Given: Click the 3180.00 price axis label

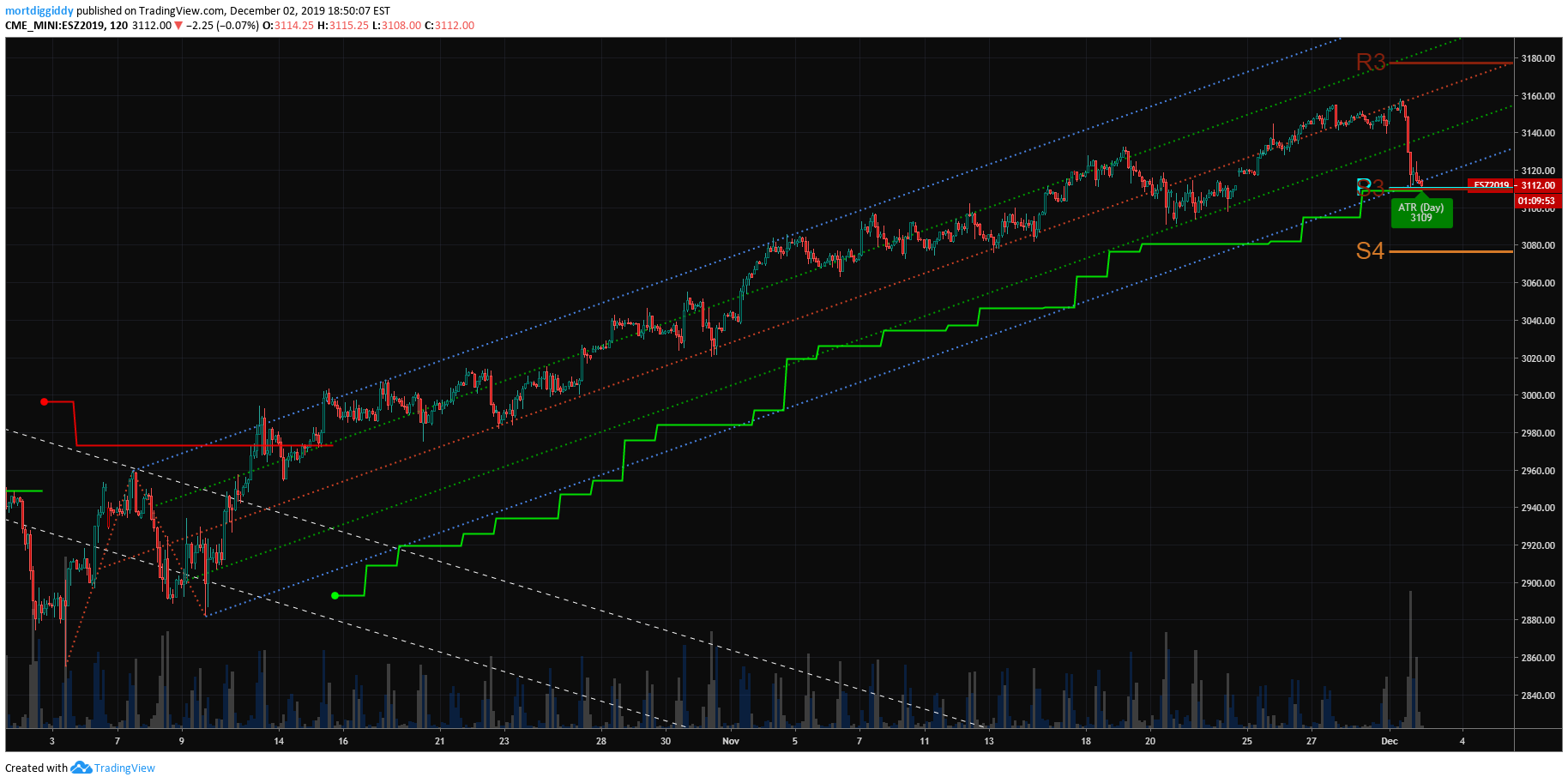Looking at the screenshot, I should 1538,58.
